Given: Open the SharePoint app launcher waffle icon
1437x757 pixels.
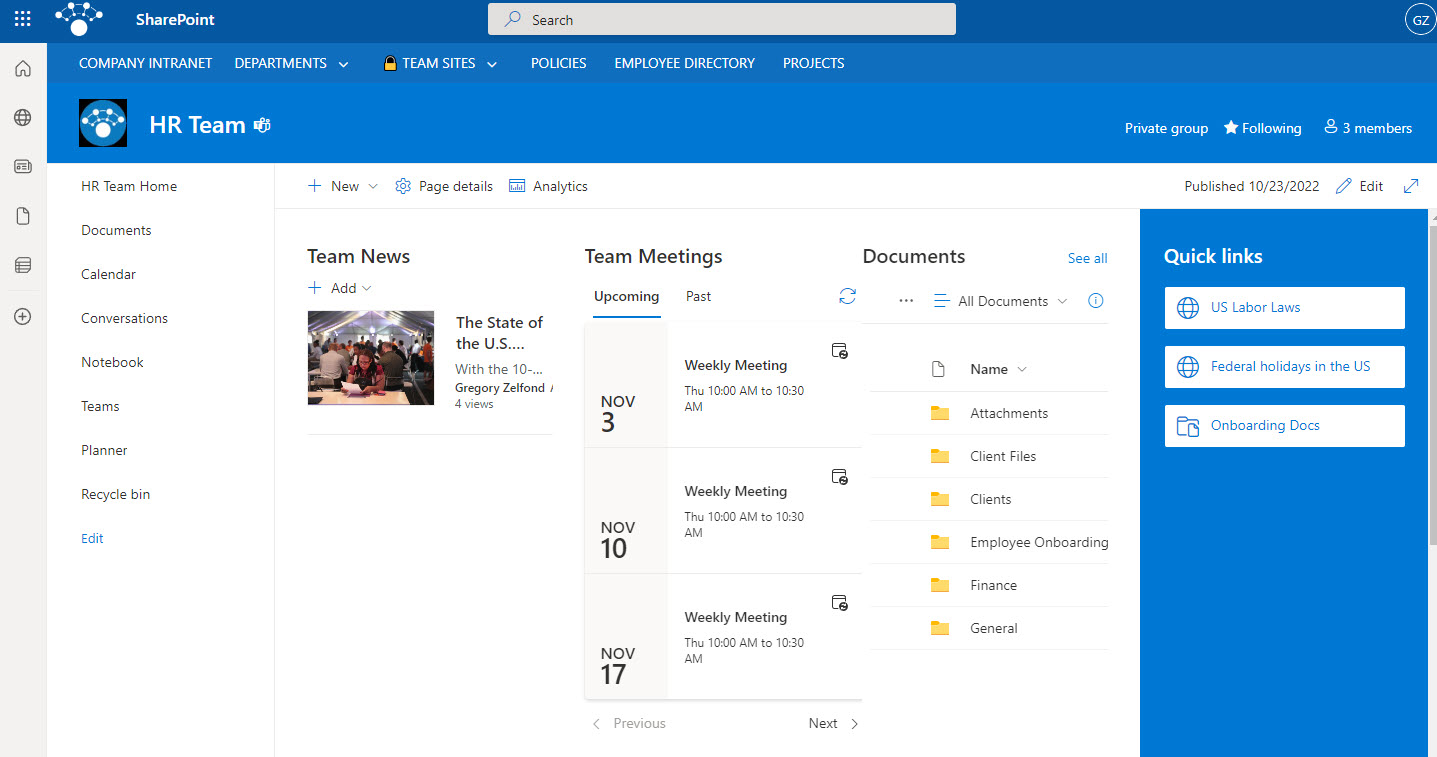Looking at the screenshot, I should [x=22, y=19].
